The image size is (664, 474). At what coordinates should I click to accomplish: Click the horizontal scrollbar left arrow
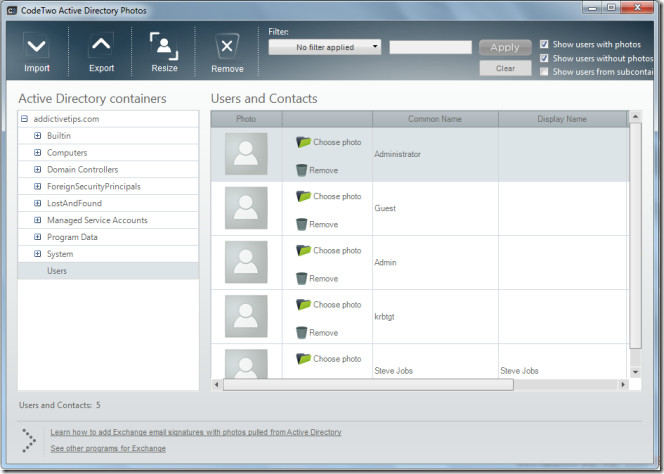[216, 385]
